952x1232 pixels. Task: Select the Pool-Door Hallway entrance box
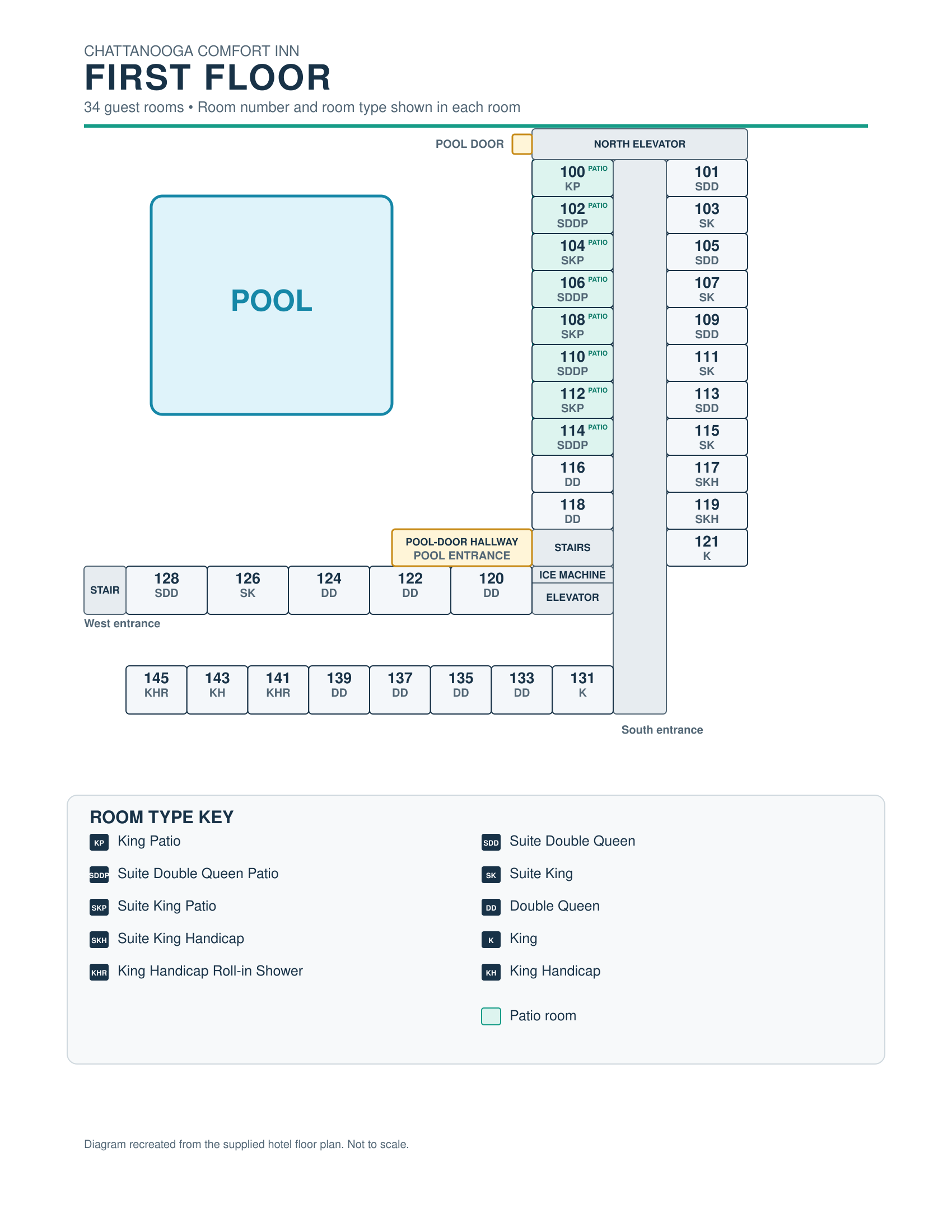[462, 548]
